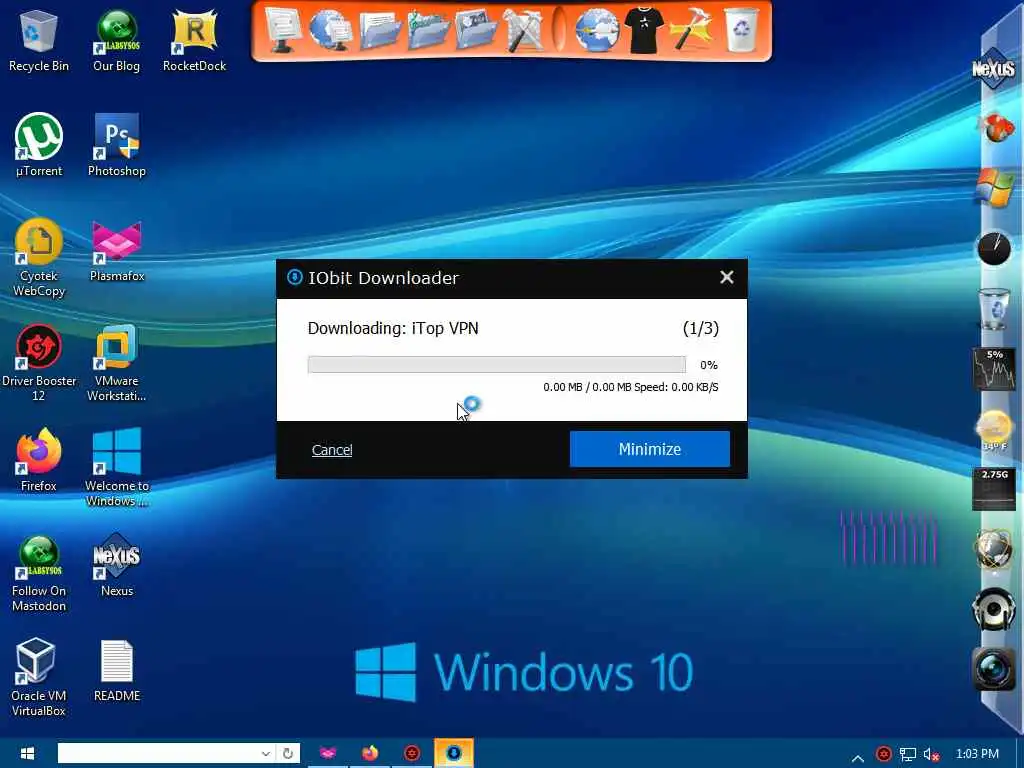This screenshot has width=1024, height=768.
Task: Click the IObit Downloader taskbar button
Action: 454,753
